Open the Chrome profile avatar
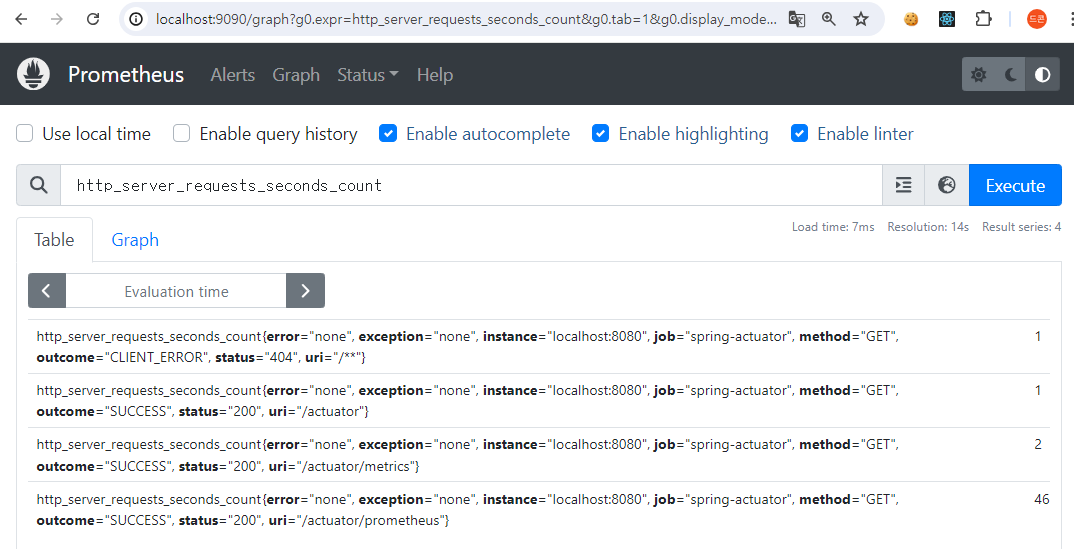This screenshot has height=549, width=1074. (x=1037, y=19)
